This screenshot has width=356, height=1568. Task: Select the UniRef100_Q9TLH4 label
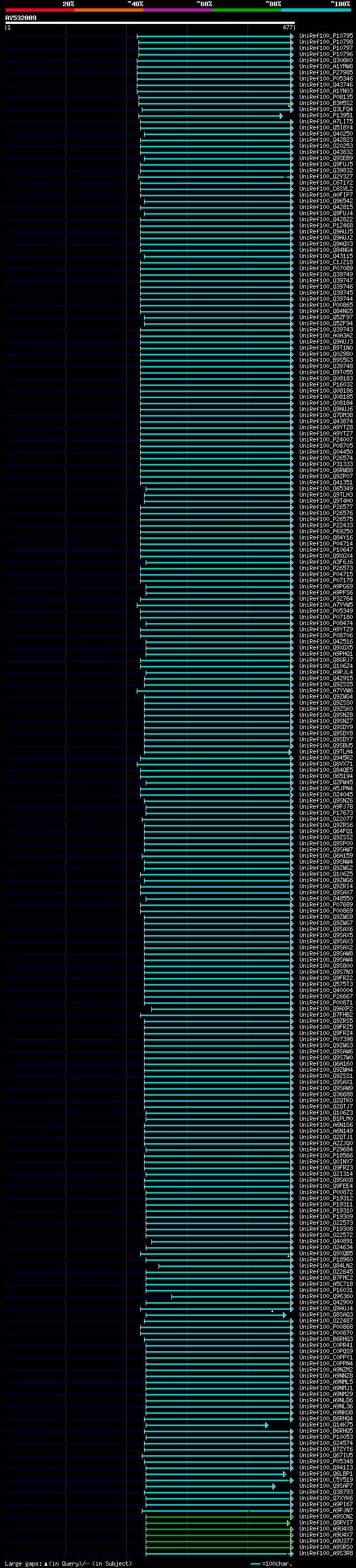325,752
